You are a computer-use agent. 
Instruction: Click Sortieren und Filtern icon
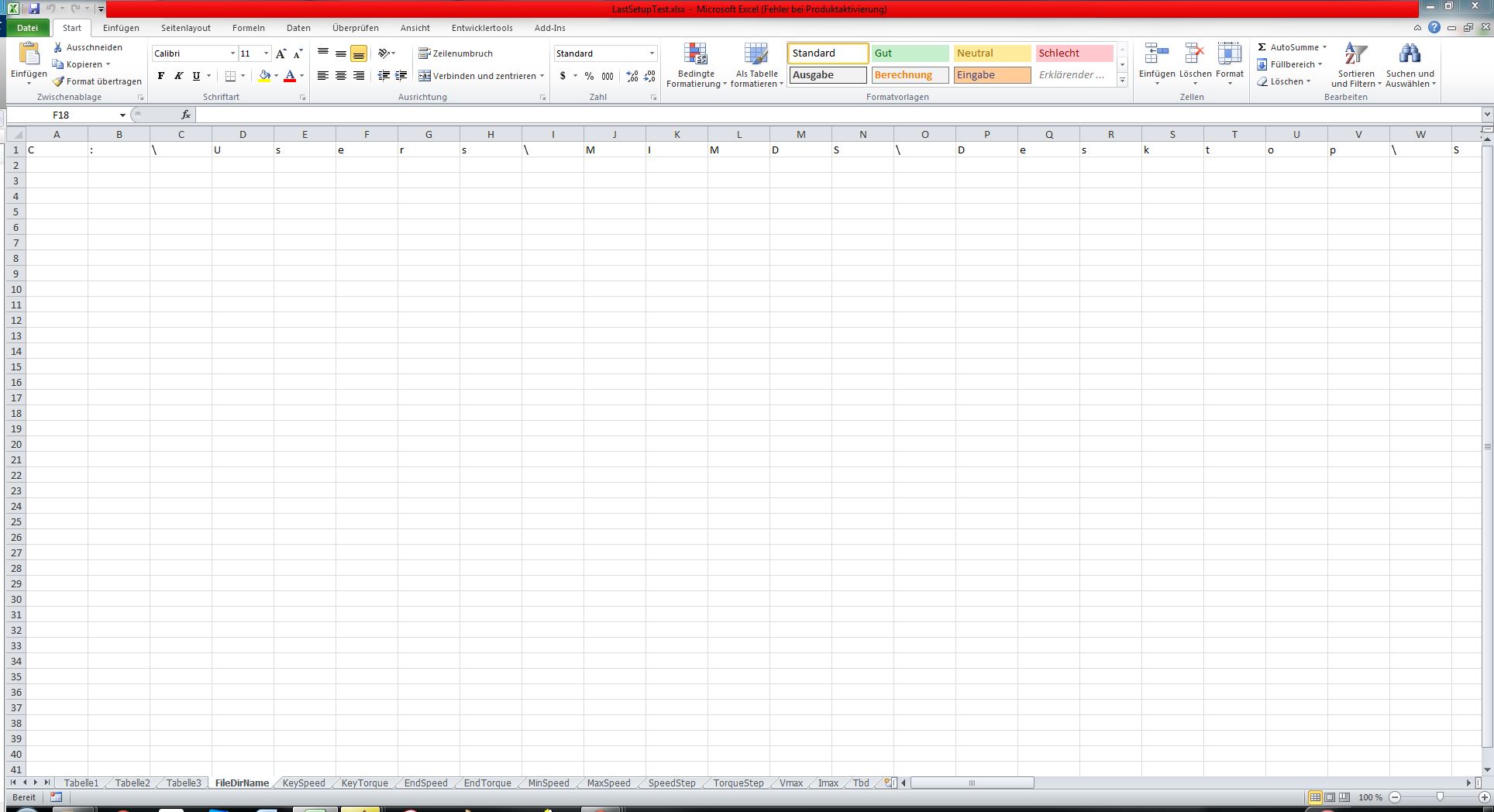click(x=1355, y=54)
